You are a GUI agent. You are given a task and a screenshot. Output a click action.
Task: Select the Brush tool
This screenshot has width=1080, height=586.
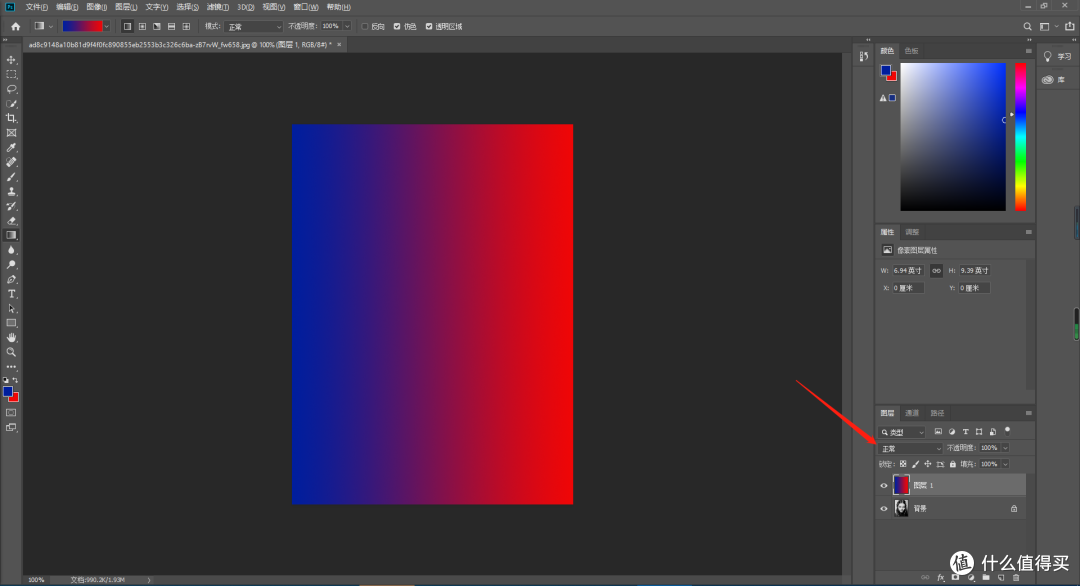(11, 177)
